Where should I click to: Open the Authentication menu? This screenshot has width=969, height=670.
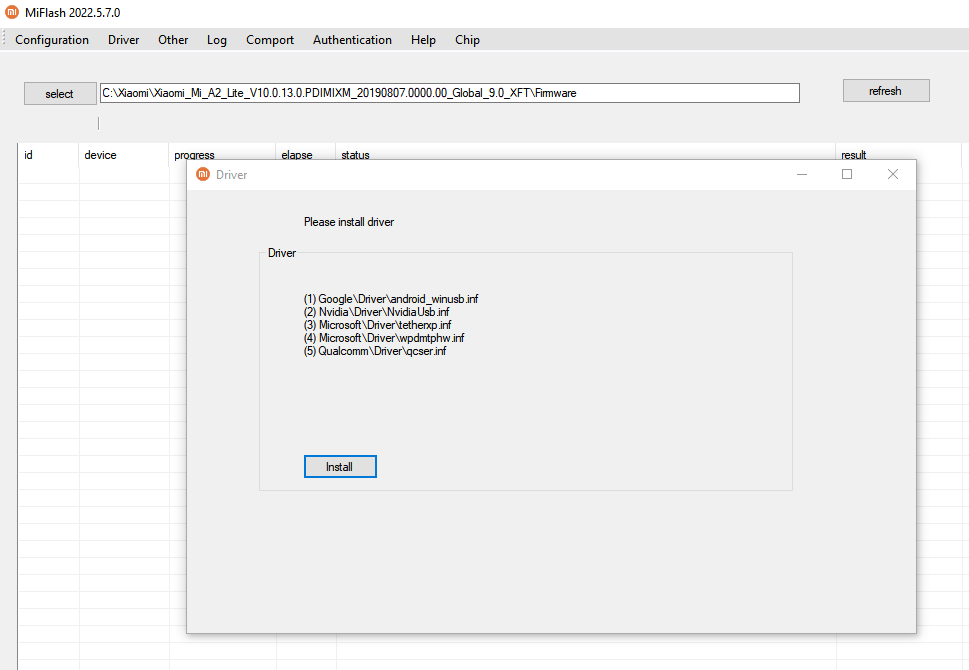tap(352, 40)
